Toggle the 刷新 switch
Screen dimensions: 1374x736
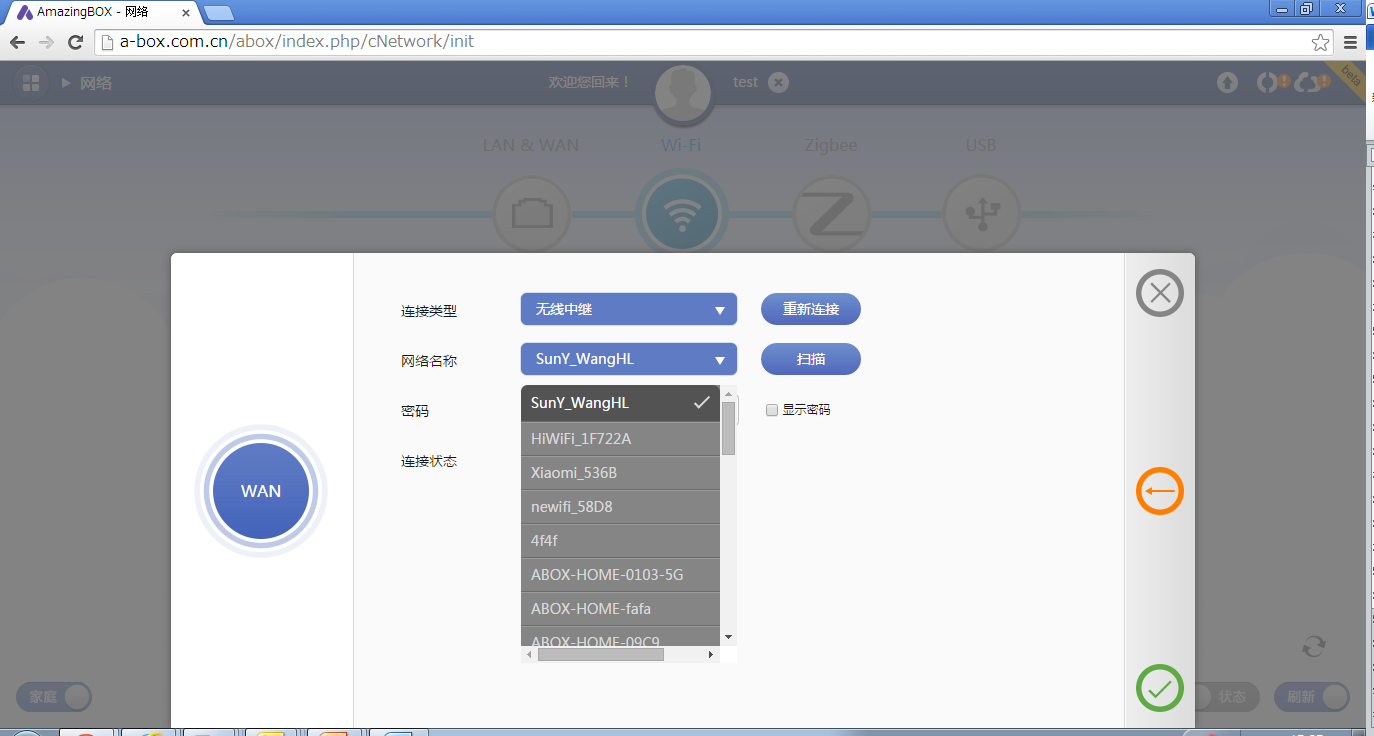pos(1311,697)
